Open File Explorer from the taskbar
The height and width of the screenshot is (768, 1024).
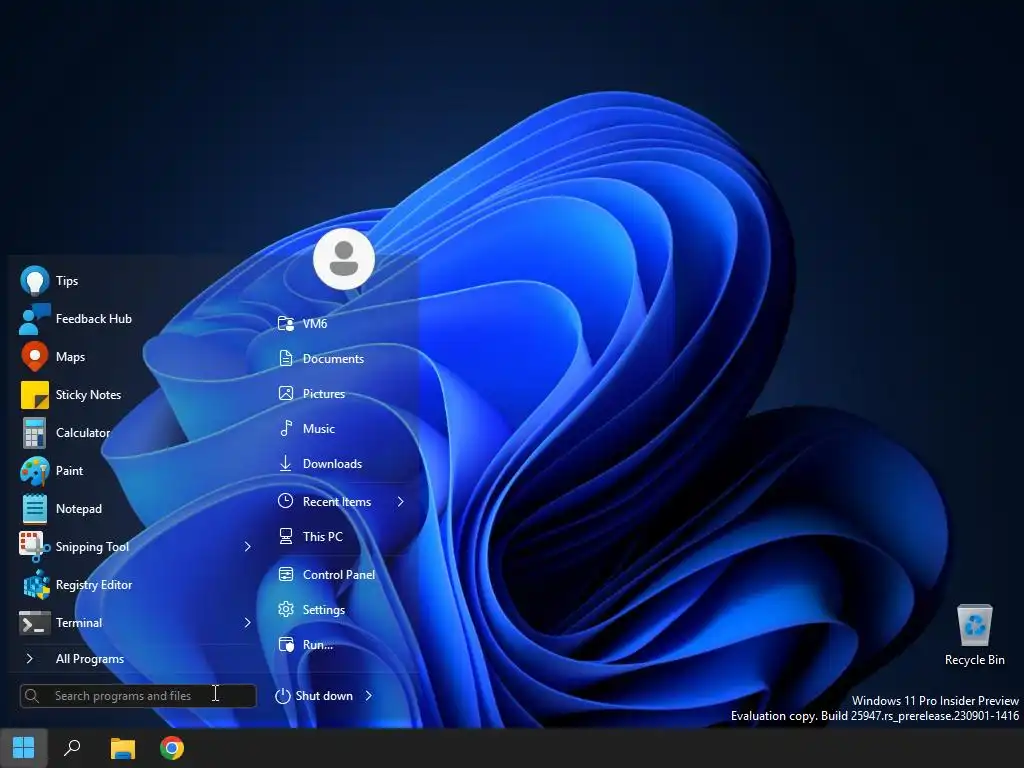[122, 748]
